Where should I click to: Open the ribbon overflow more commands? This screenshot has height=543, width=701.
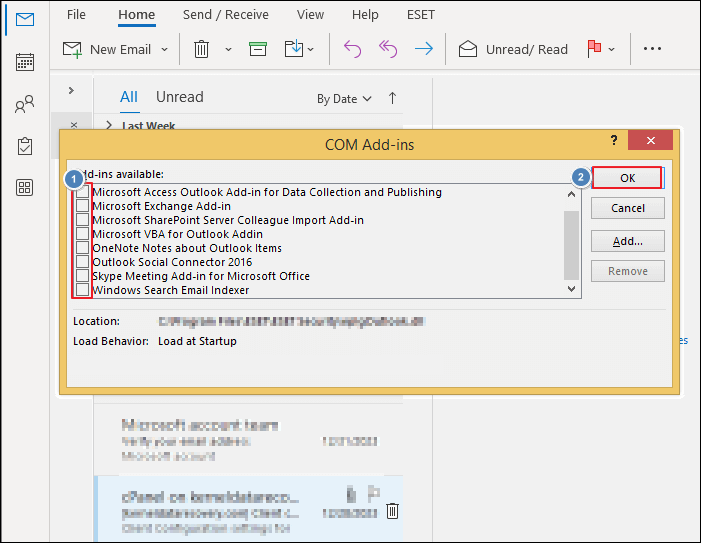click(652, 49)
